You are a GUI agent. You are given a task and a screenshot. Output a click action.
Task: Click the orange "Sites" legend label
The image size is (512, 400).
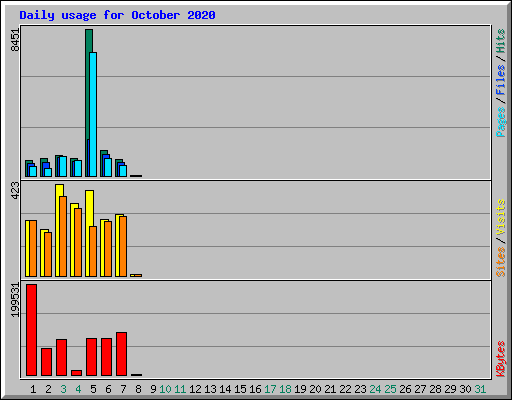[x=501, y=262]
